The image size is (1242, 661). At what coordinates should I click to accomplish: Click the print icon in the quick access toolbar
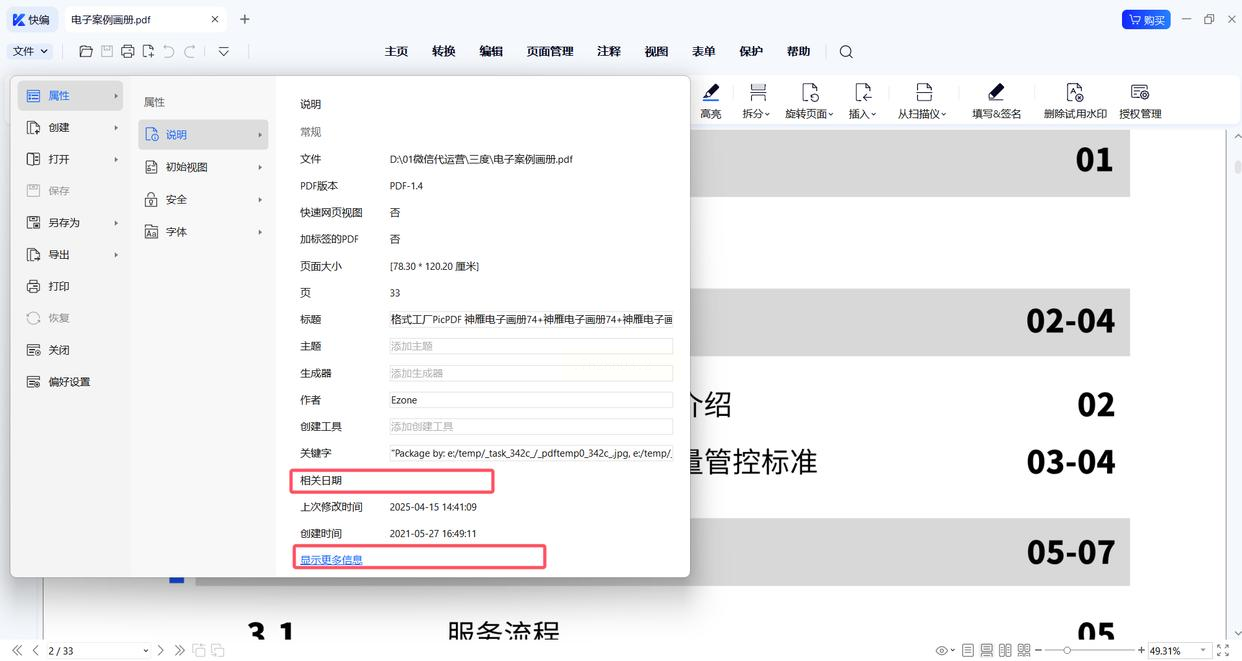128,52
